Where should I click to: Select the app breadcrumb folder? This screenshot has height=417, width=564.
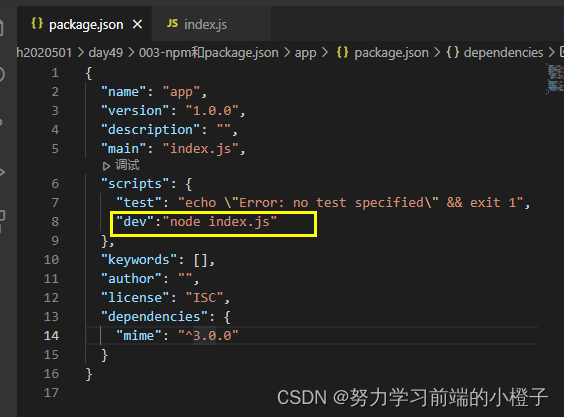[x=305, y=53]
